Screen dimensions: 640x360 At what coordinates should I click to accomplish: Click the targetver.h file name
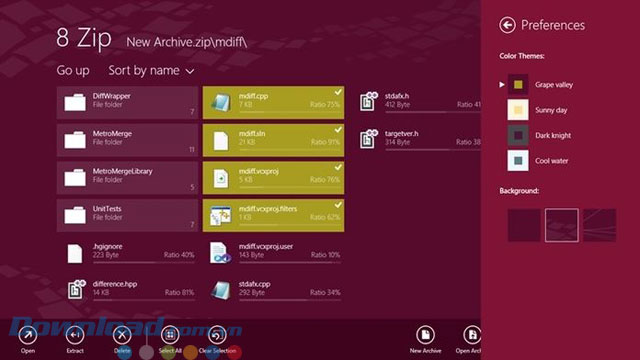[402, 133]
